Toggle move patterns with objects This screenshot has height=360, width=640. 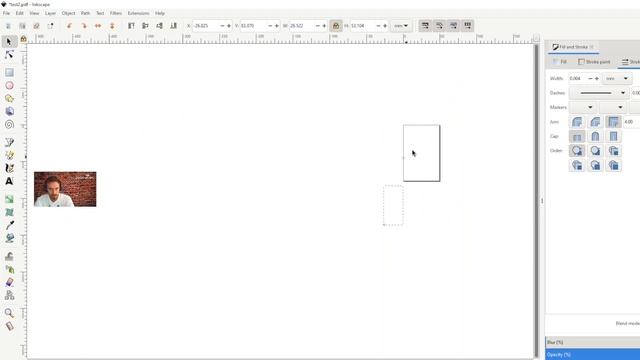click(x=468, y=26)
